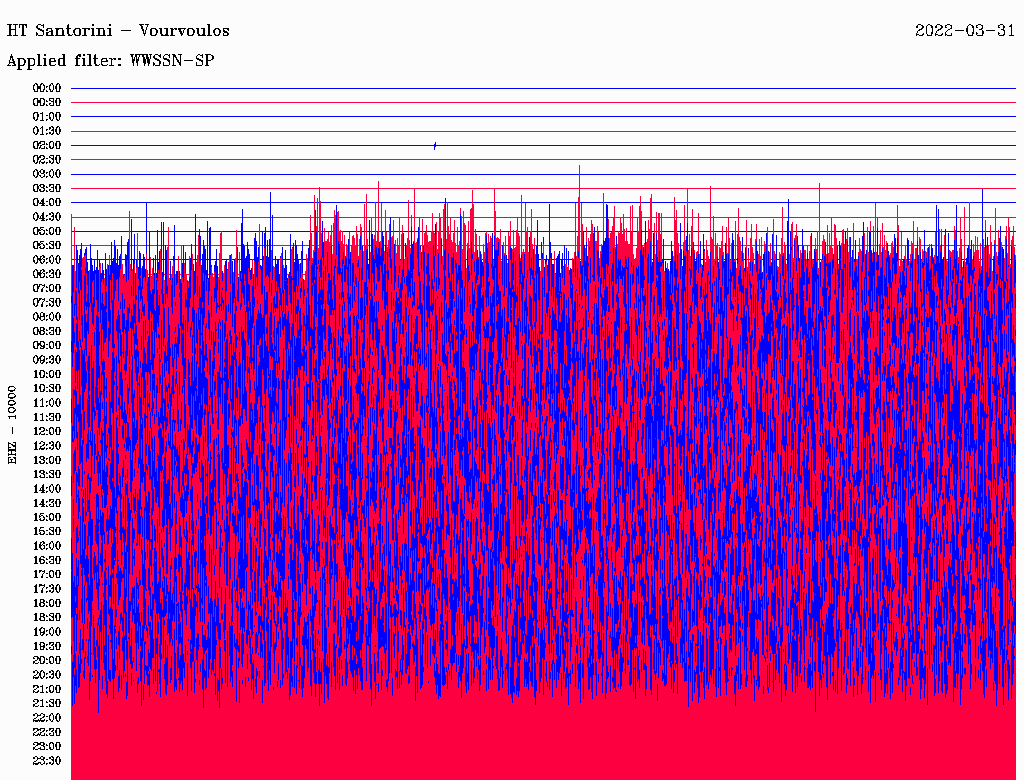Select the 21:30 time label
Viewport: 1024px width, 780px height.
47,703
